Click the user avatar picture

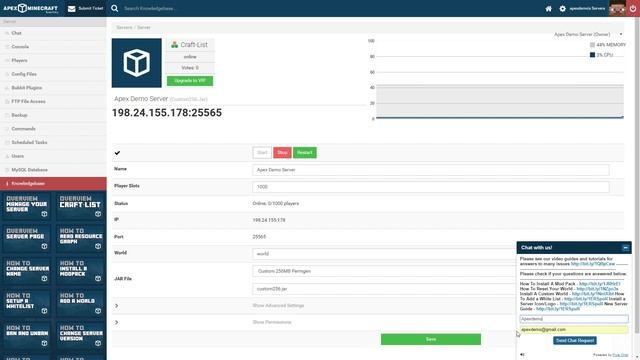(617, 8)
